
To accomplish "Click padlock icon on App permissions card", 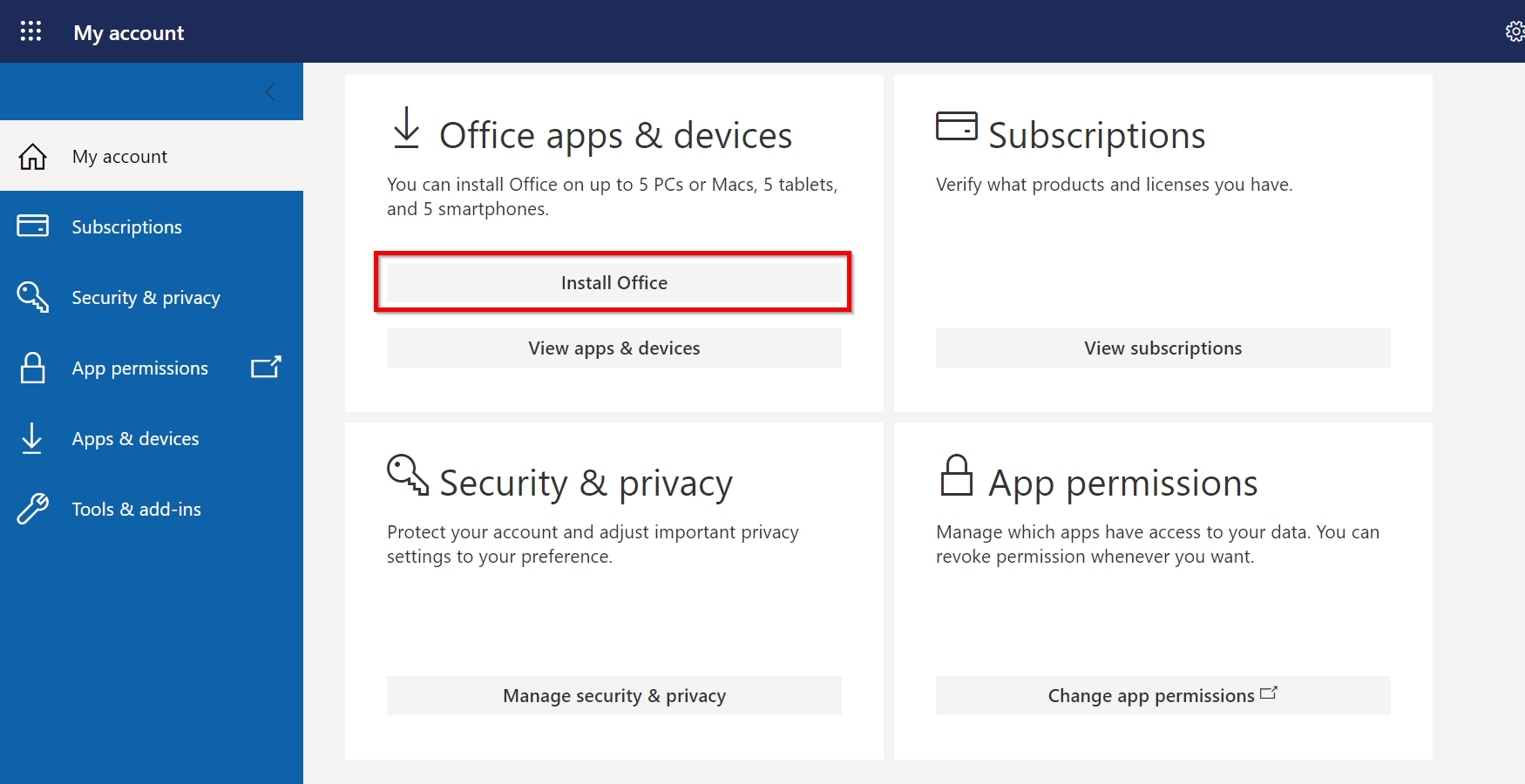I will [x=956, y=475].
